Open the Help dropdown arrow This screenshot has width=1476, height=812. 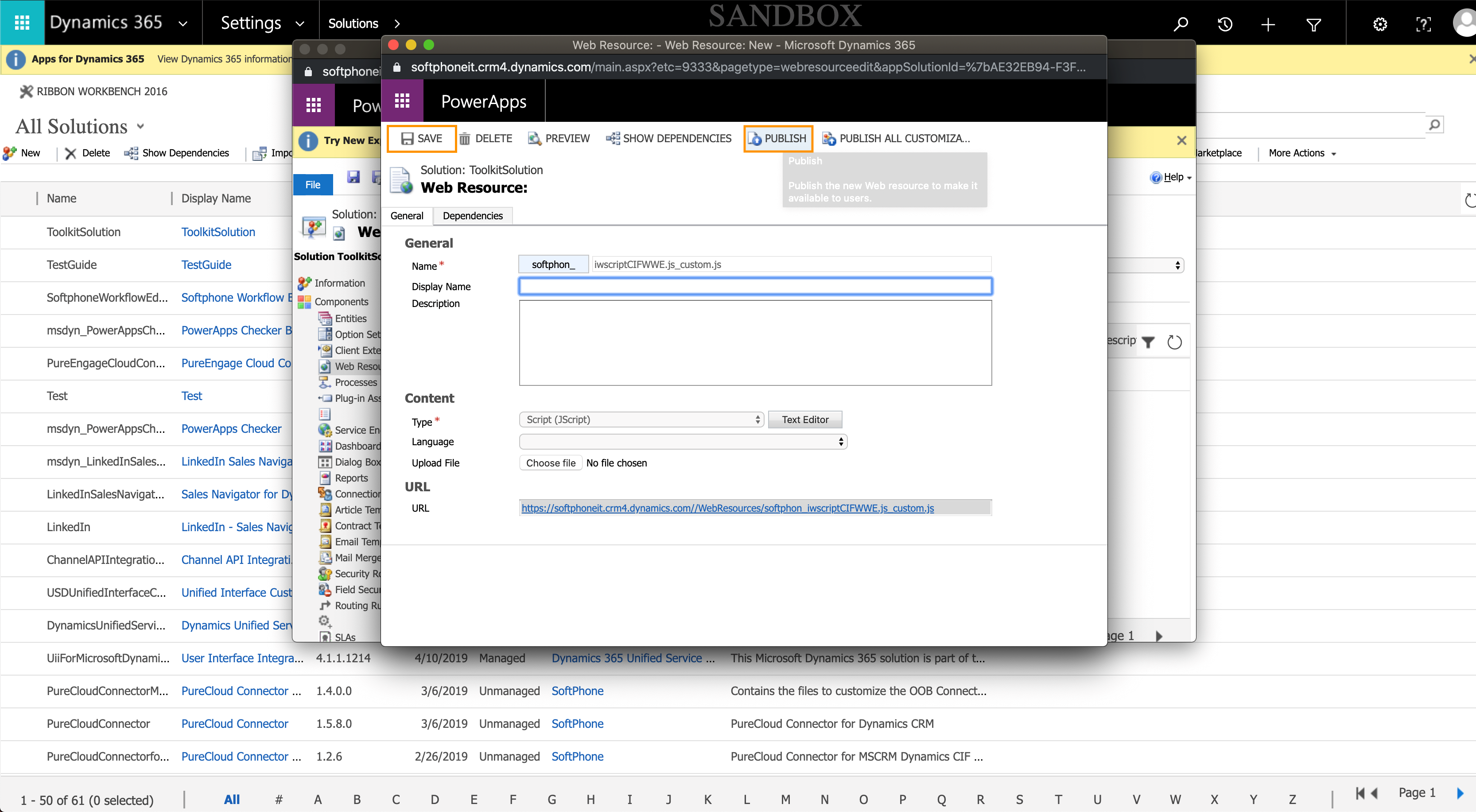click(x=1189, y=178)
